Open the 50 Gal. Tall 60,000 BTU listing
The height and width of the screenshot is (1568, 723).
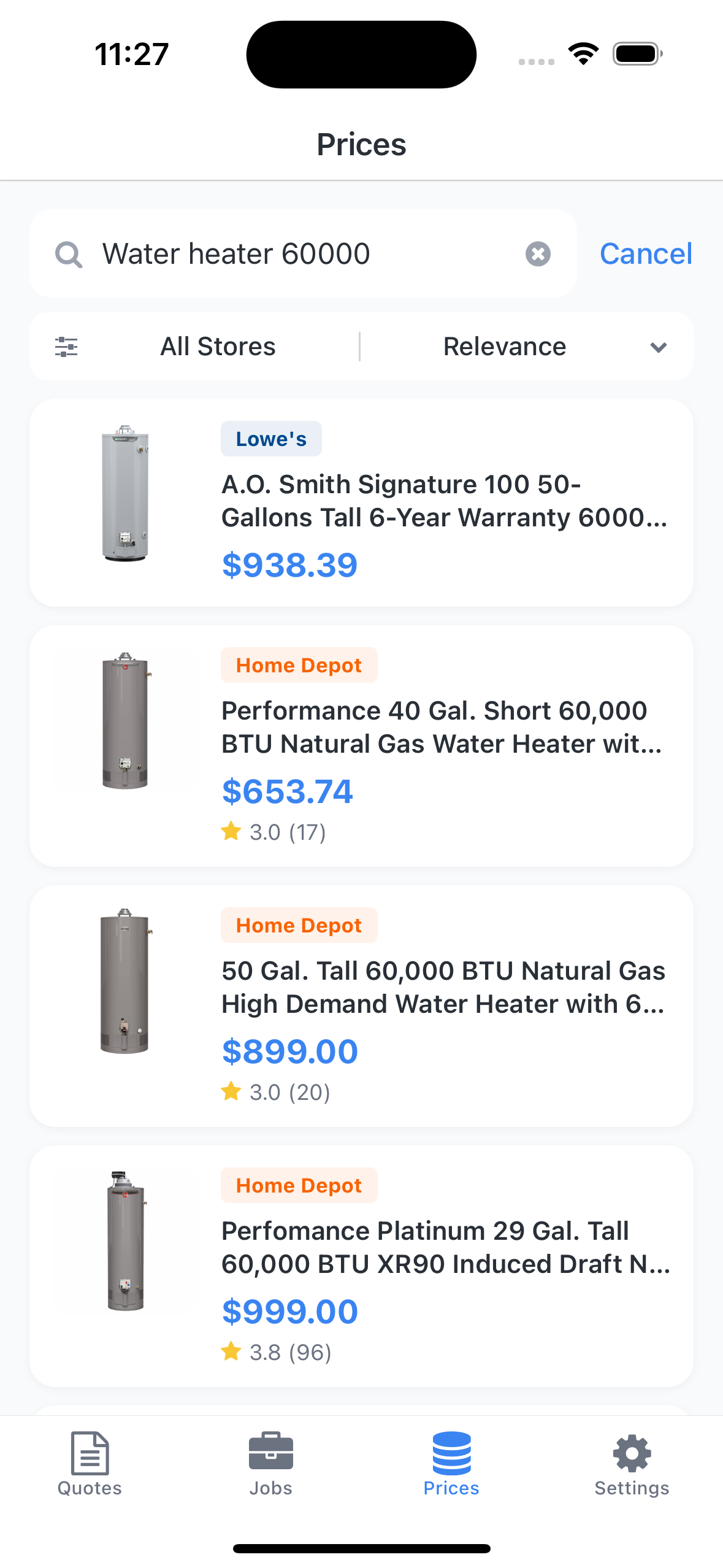443,987
